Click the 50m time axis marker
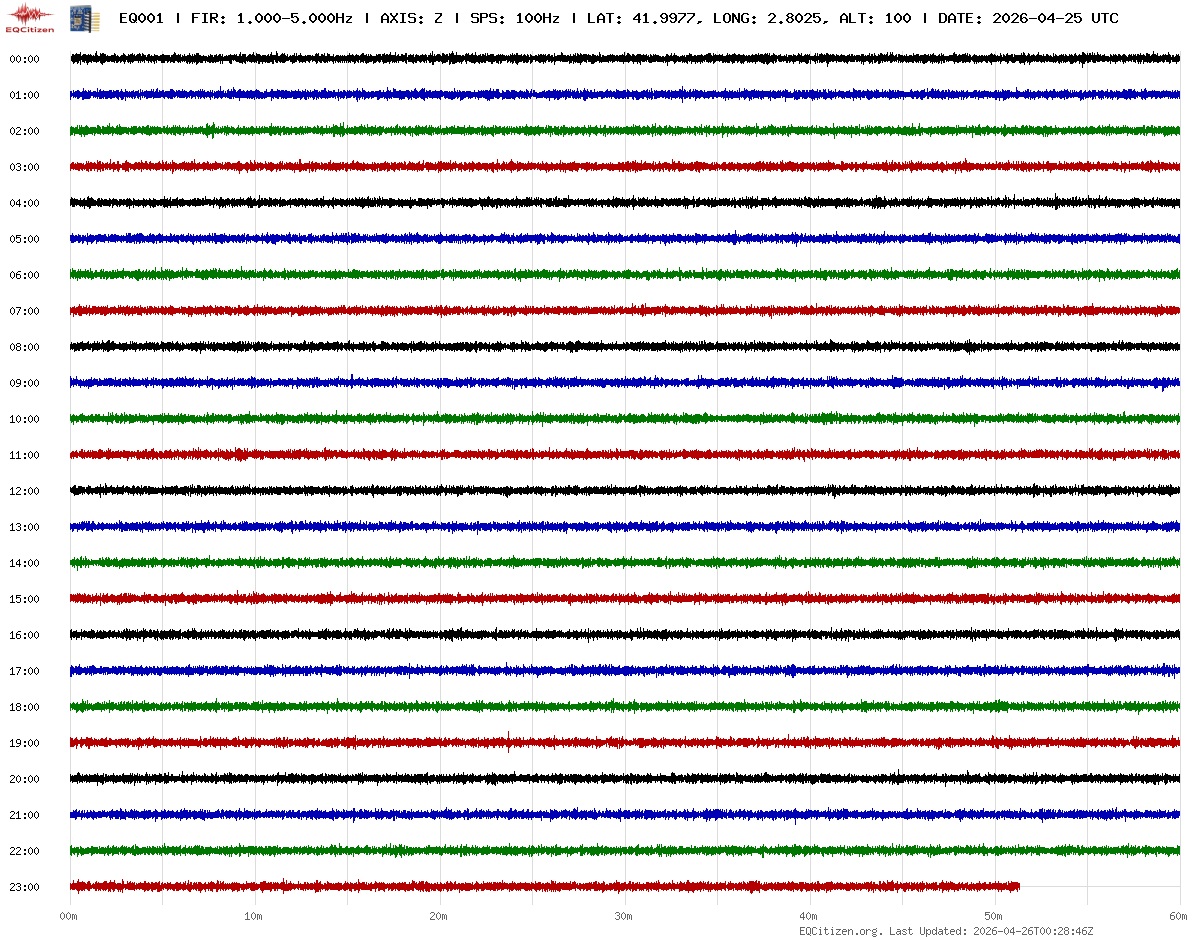The width and height of the screenshot is (1200, 940). 994,916
